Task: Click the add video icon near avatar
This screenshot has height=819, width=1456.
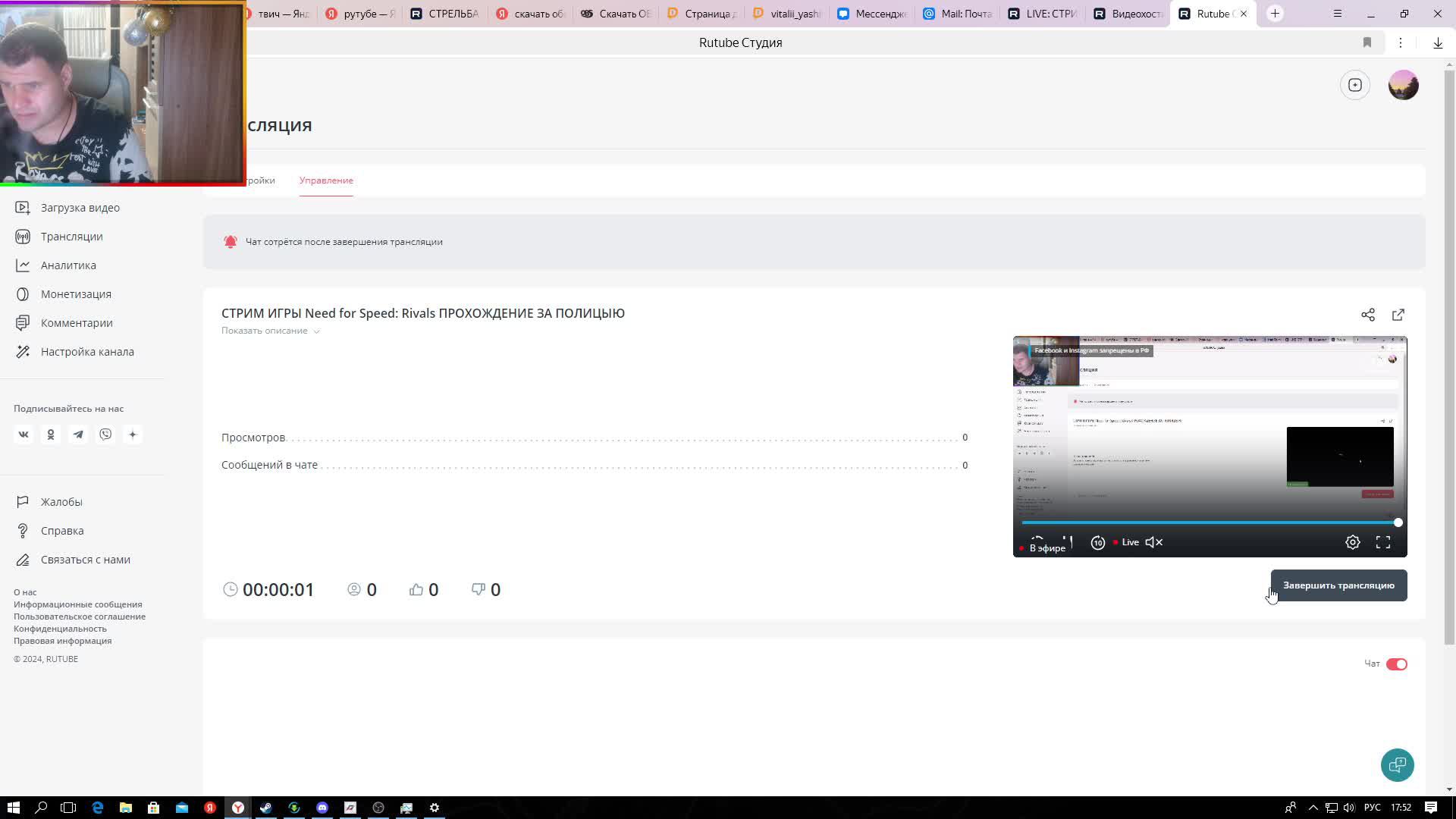Action: click(x=1355, y=85)
